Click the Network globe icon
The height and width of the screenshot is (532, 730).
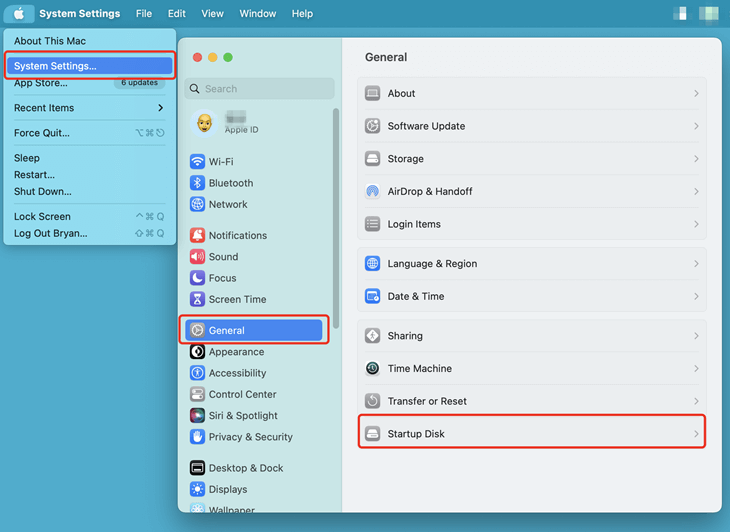(x=197, y=204)
